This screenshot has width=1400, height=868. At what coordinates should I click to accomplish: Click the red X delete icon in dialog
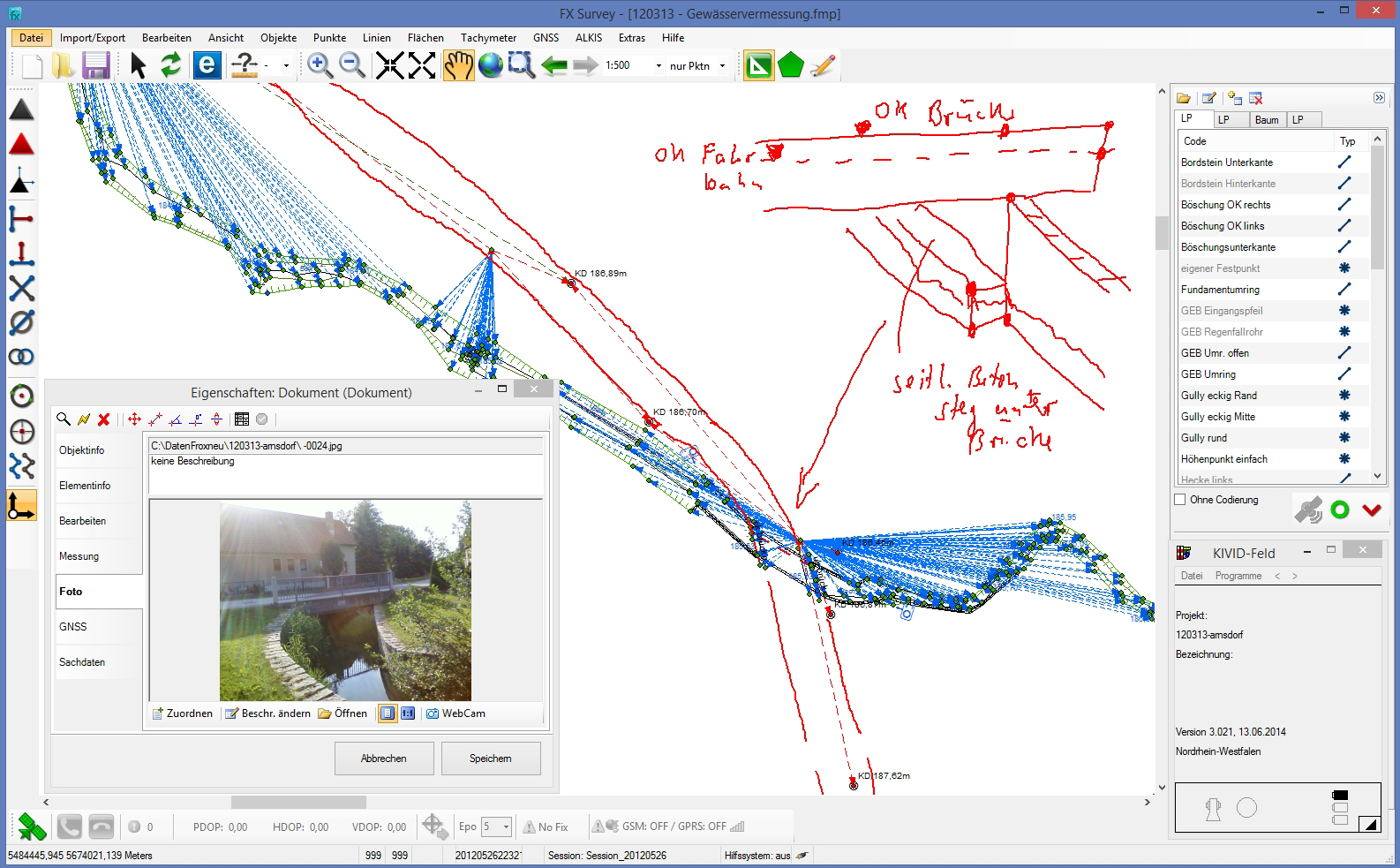(x=103, y=419)
